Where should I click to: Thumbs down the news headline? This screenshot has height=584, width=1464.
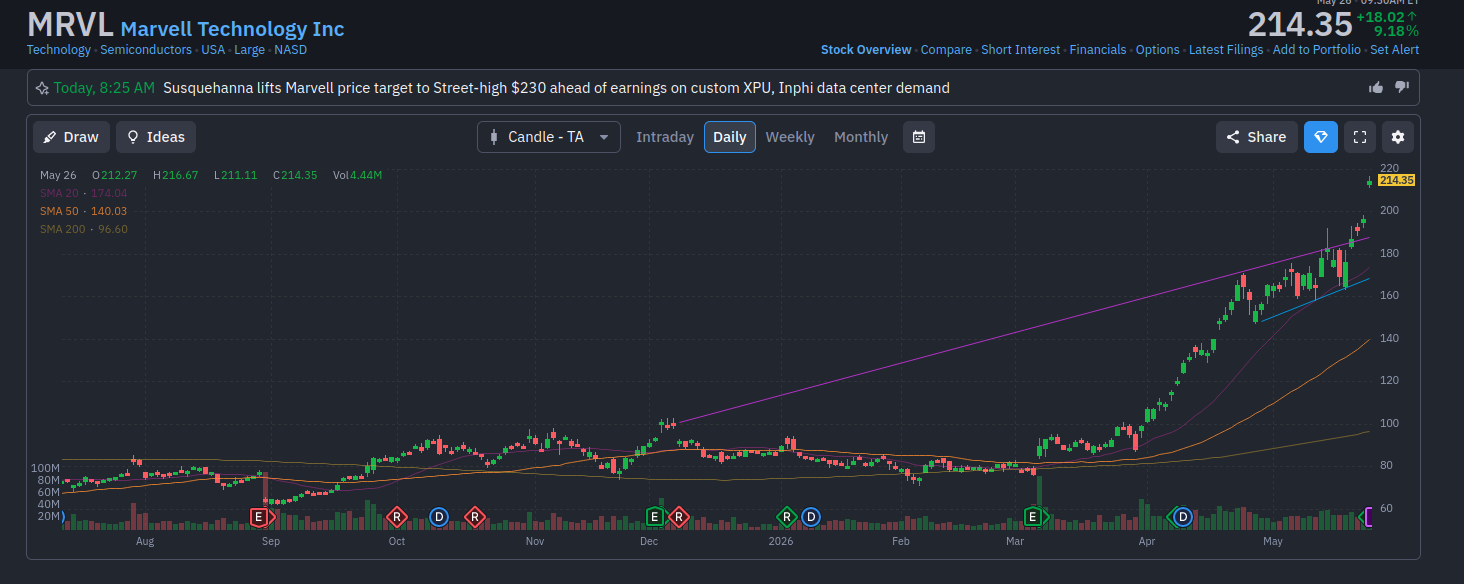click(x=1402, y=88)
